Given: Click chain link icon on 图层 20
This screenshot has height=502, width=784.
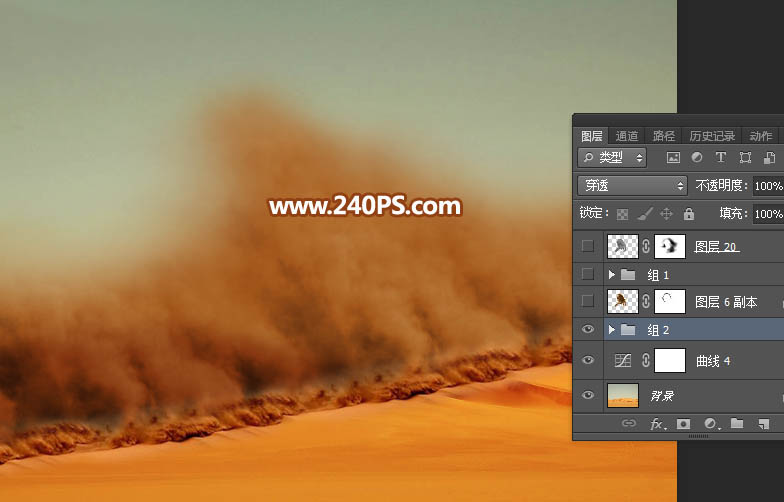Looking at the screenshot, I should pos(646,246).
